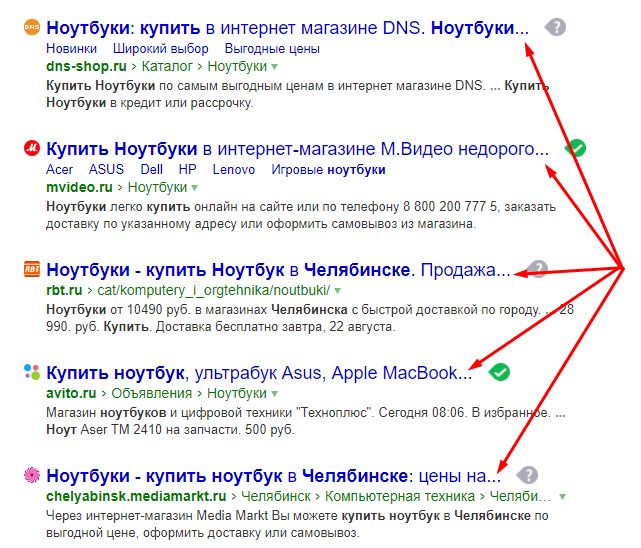Open the 'Выгодные цены' sitelink
The height and width of the screenshot is (548, 641).
coord(272,49)
